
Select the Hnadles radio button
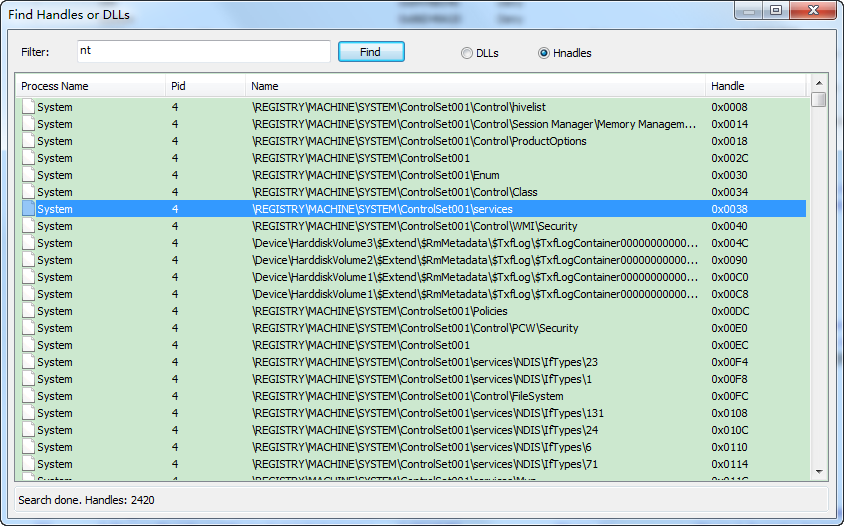(x=544, y=53)
